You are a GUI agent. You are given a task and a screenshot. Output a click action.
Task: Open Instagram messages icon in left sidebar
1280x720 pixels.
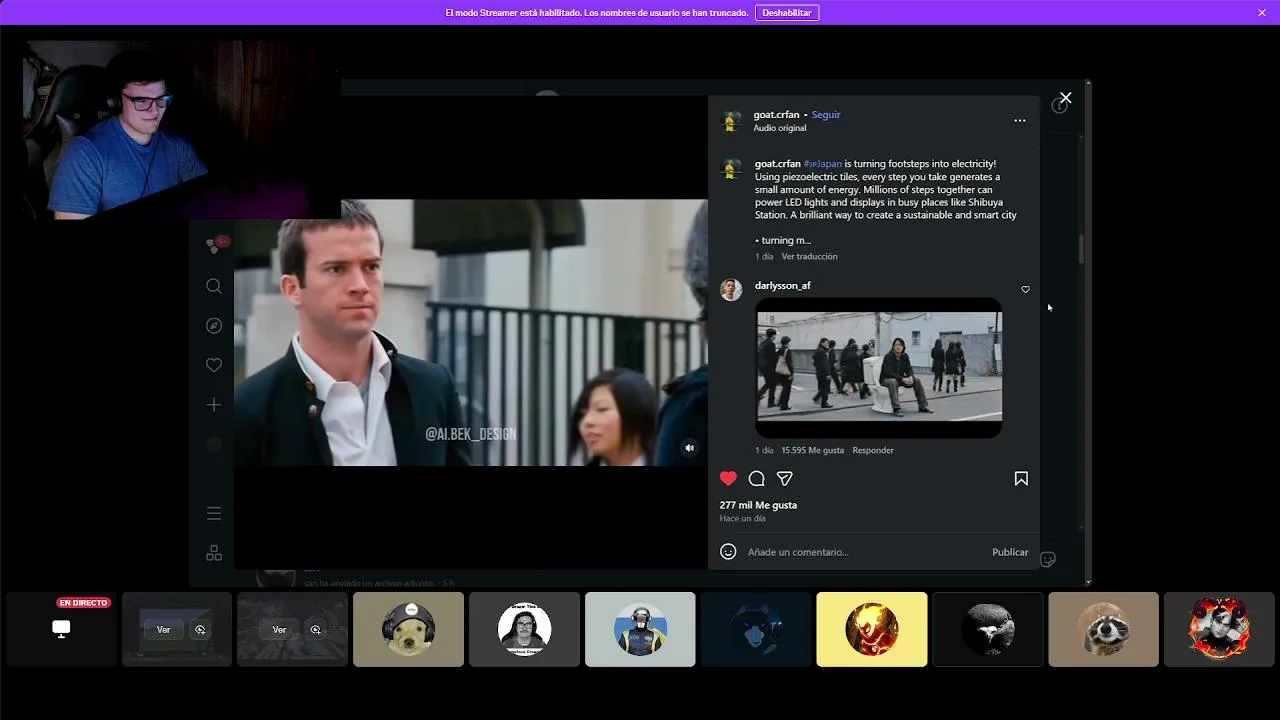[x=214, y=245]
